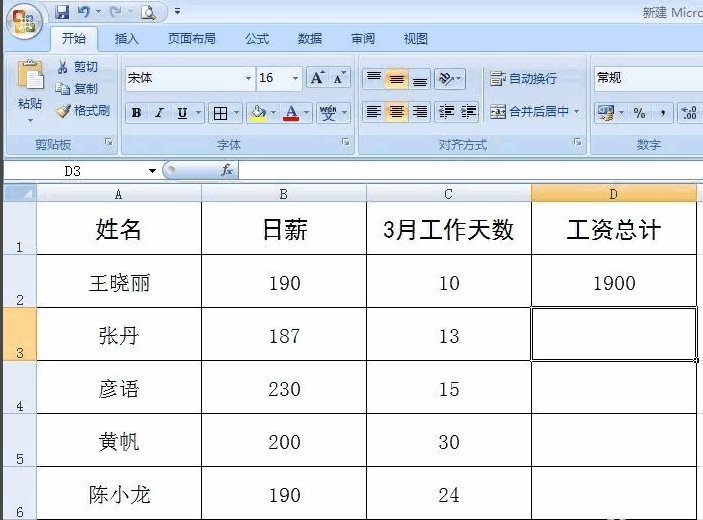Switch to the 页面布局 tab
This screenshot has height=520, width=703.
[x=191, y=39]
